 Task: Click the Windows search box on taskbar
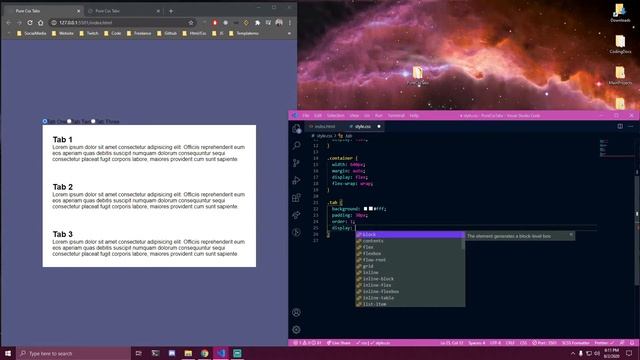point(73,353)
